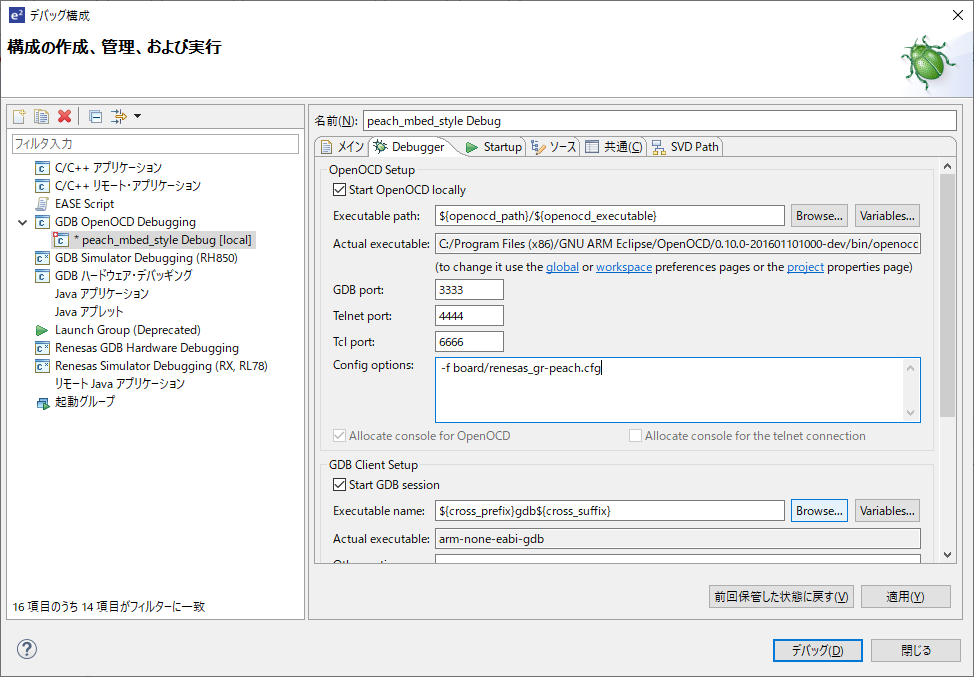Open filter dropdown arrow in toolbar
This screenshot has width=974, height=677.
[x=137, y=116]
